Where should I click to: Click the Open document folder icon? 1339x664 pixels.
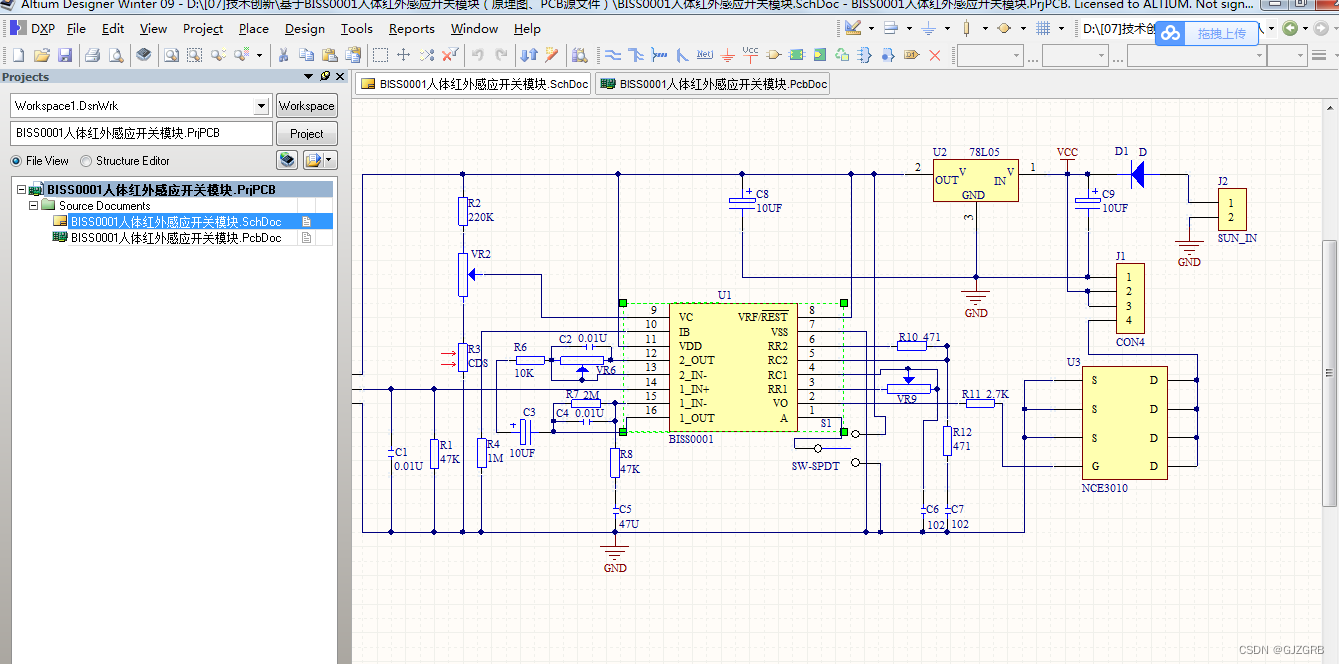pos(42,55)
